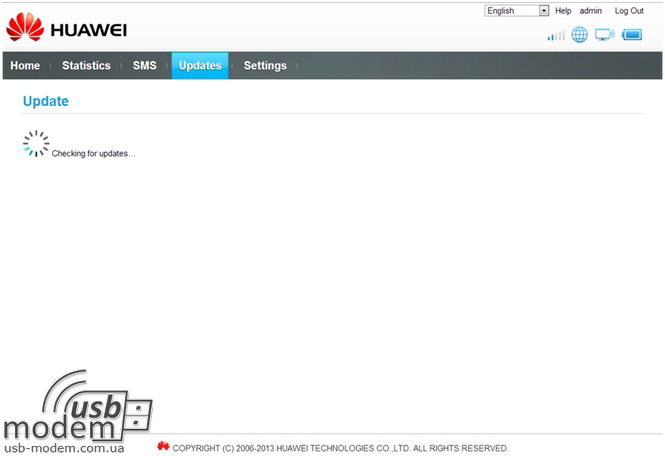Select the Updates tab

tap(200, 66)
